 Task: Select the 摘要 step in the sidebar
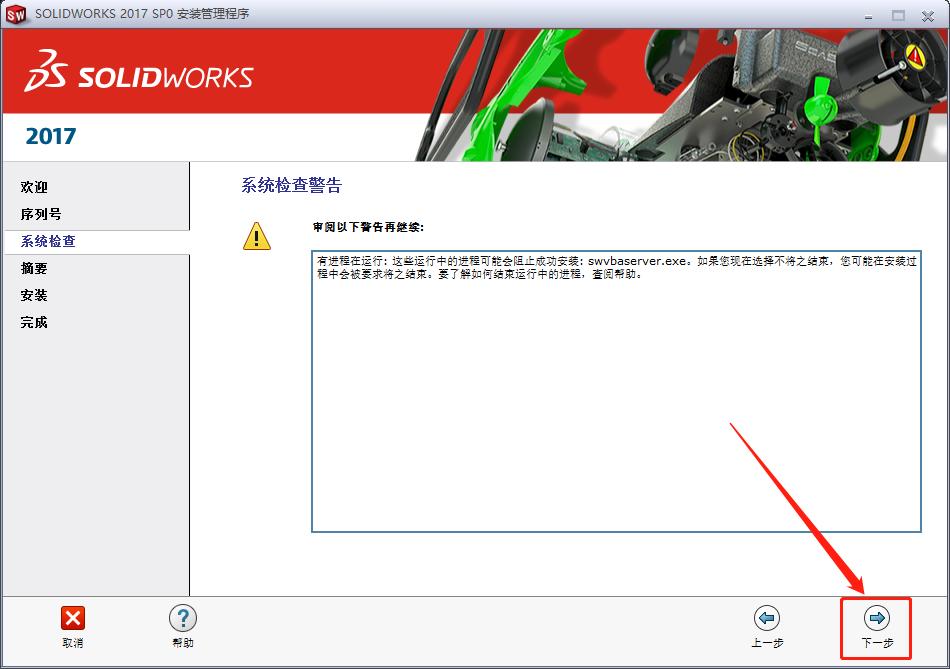32,267
